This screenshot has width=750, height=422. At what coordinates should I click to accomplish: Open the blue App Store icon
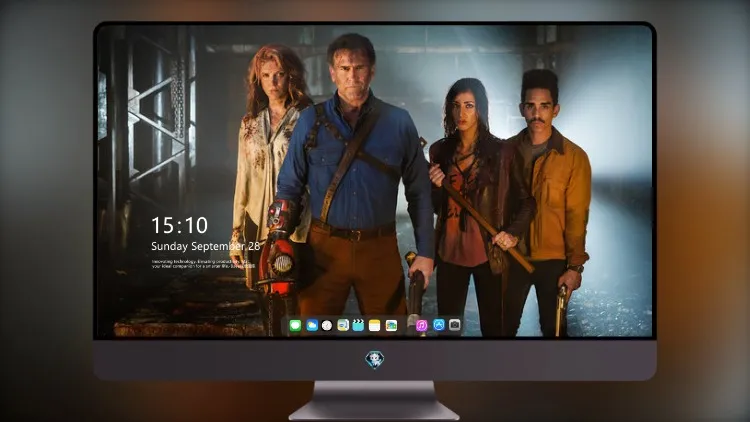click(x=439, y=325)
